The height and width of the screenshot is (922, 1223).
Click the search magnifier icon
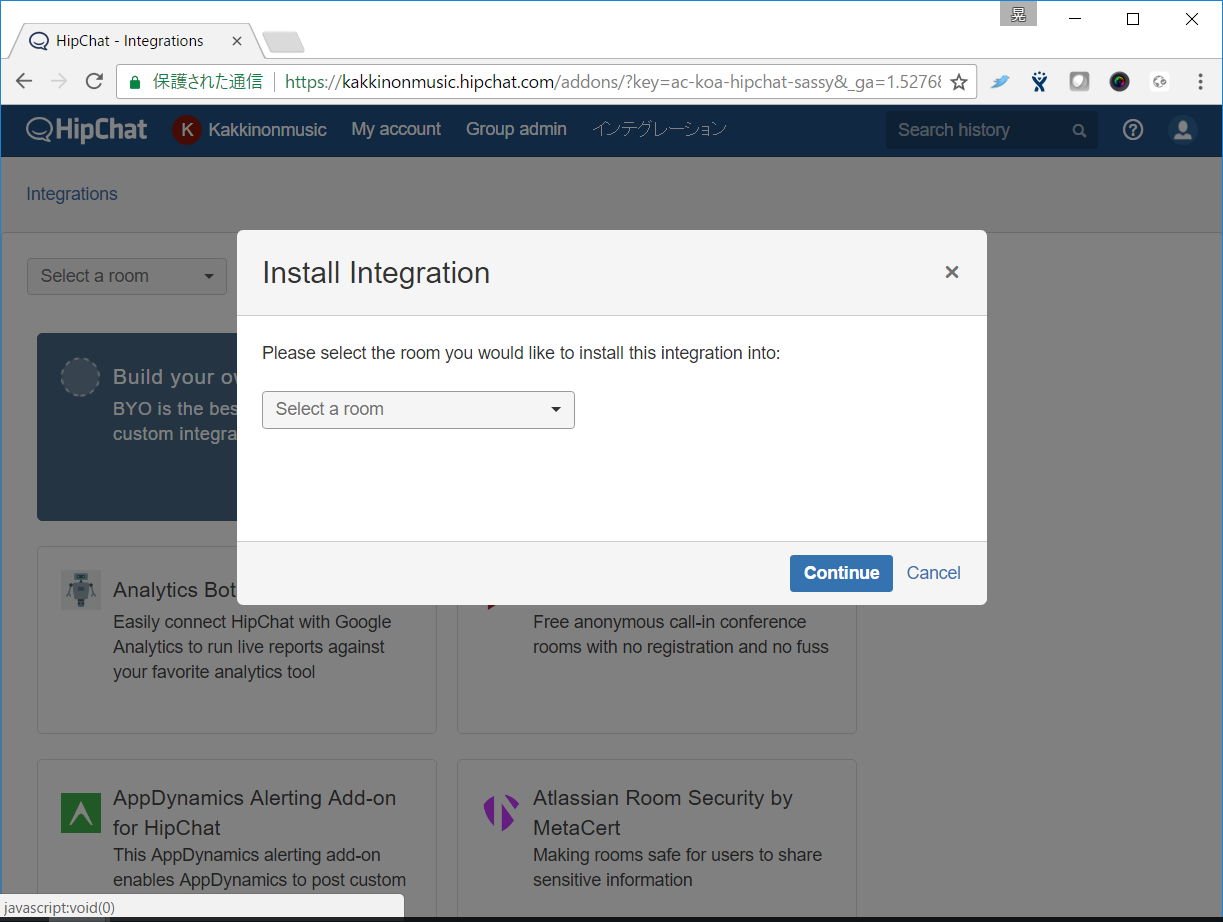(x=1079, y=130)
